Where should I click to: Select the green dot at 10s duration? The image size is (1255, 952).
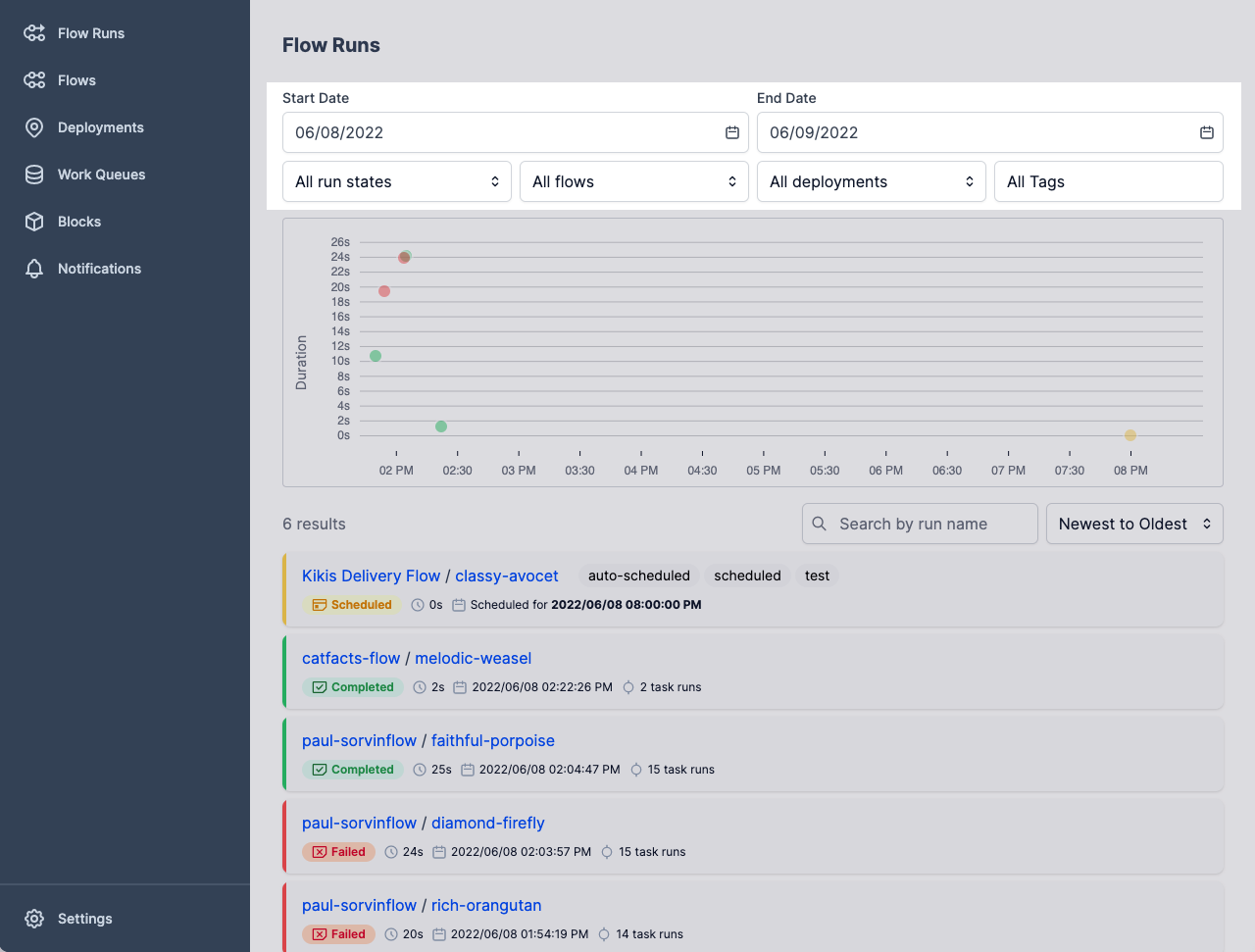click(376, 356)
